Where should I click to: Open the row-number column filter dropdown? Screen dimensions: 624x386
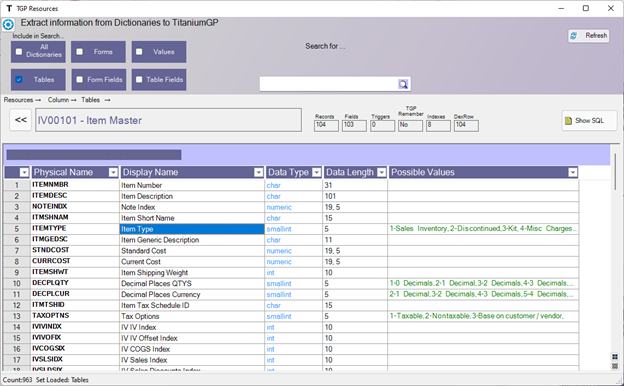(x=24, y=172)
